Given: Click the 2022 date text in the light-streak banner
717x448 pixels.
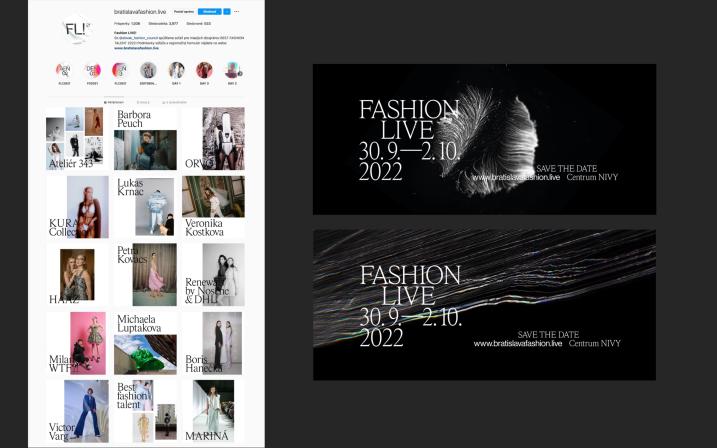Looking at the screenshot, I should click(x=381, y=338).
